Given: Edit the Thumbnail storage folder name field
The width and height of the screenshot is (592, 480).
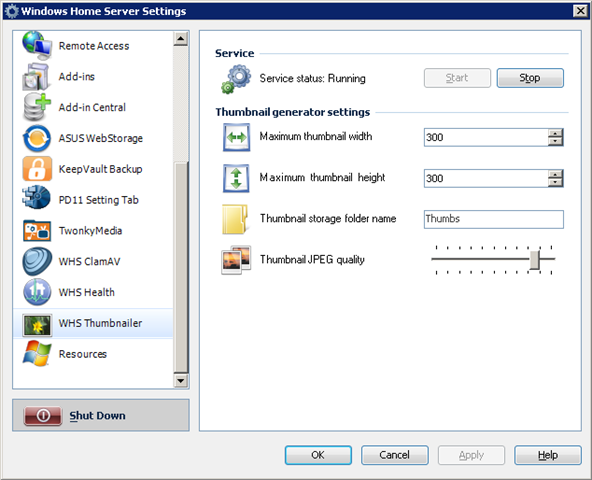Looking at the screenshot, I should (493, 219).
